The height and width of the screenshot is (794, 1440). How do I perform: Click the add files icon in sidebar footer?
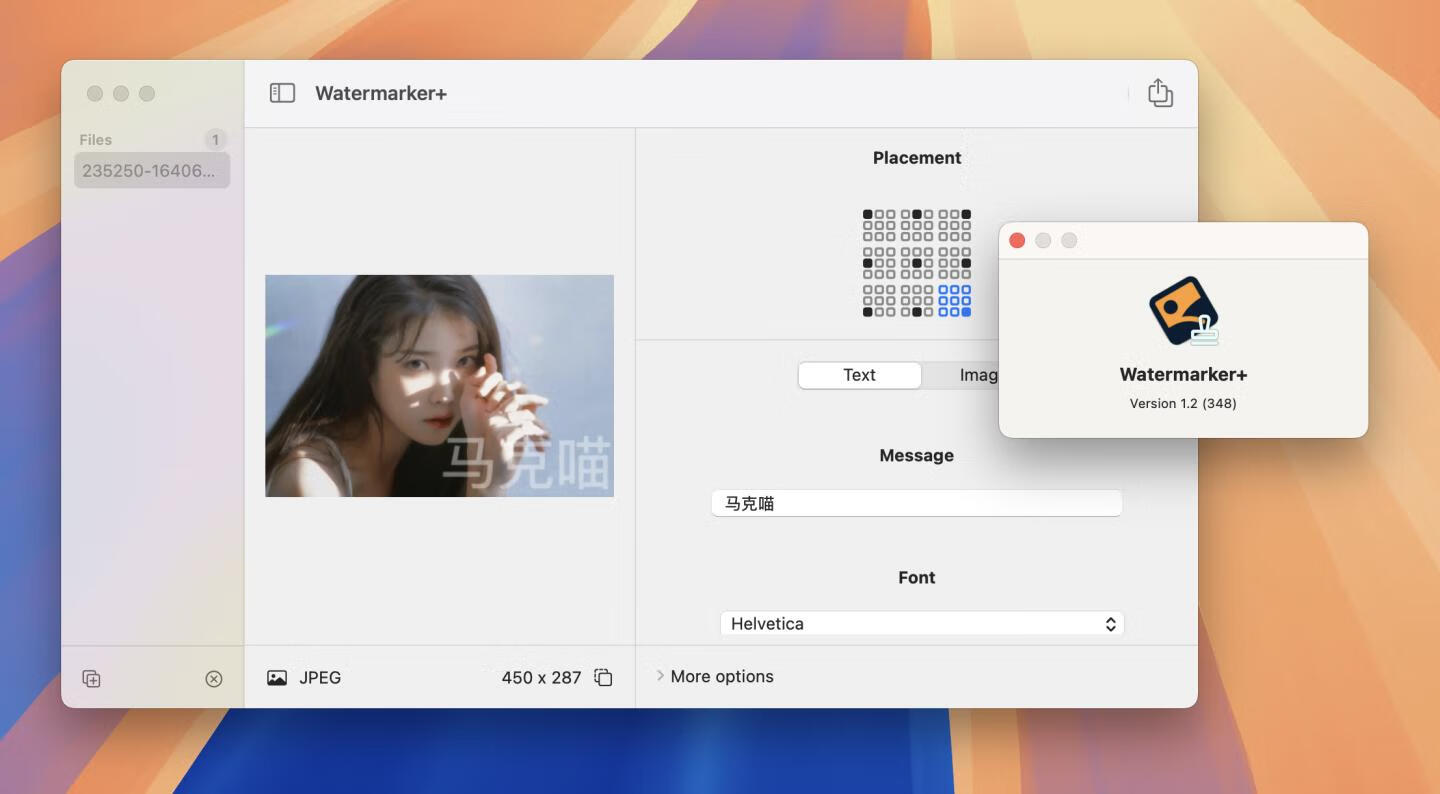pyautogui.click(x=91, y=679)
